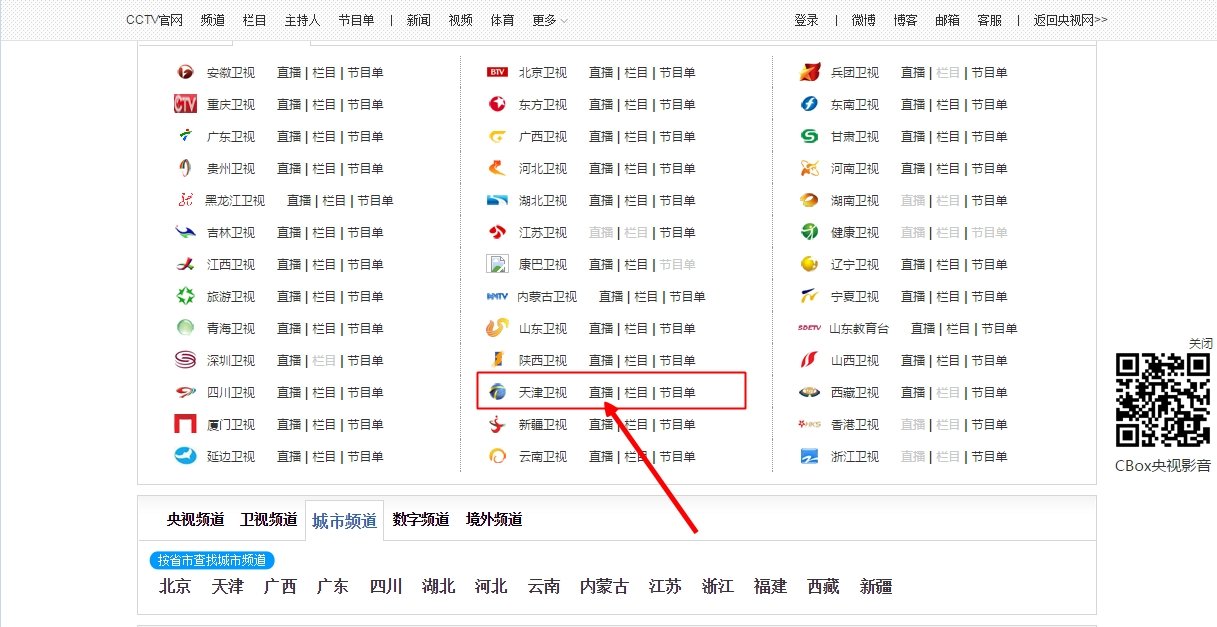Viewport: 1217px width, 627px height.
Task: Select the highlighted 天津卫视 channel icon
Action: (497, 391)
